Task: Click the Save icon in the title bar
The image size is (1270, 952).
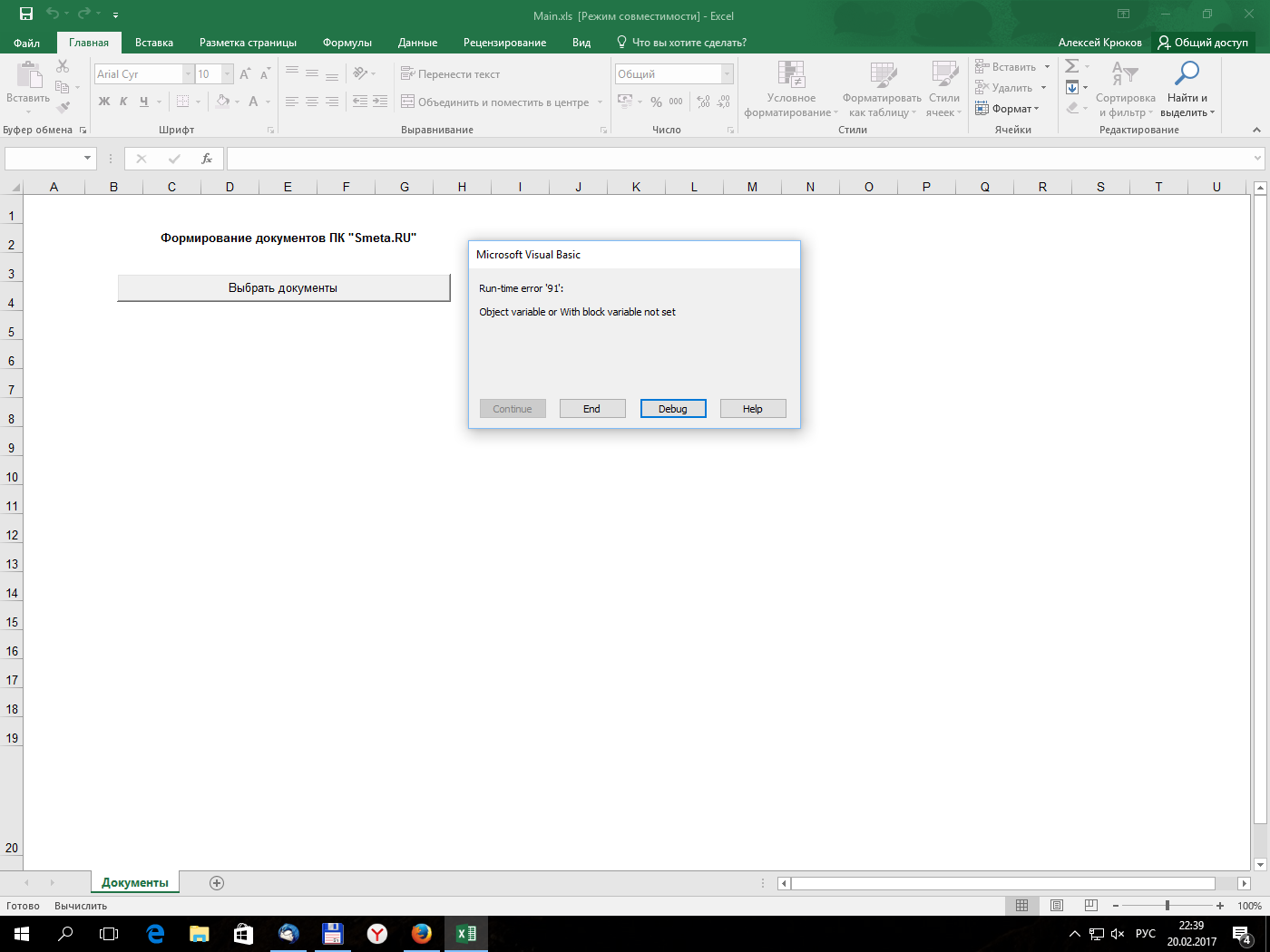Action: pyautogui.click(x=25, y=14)
